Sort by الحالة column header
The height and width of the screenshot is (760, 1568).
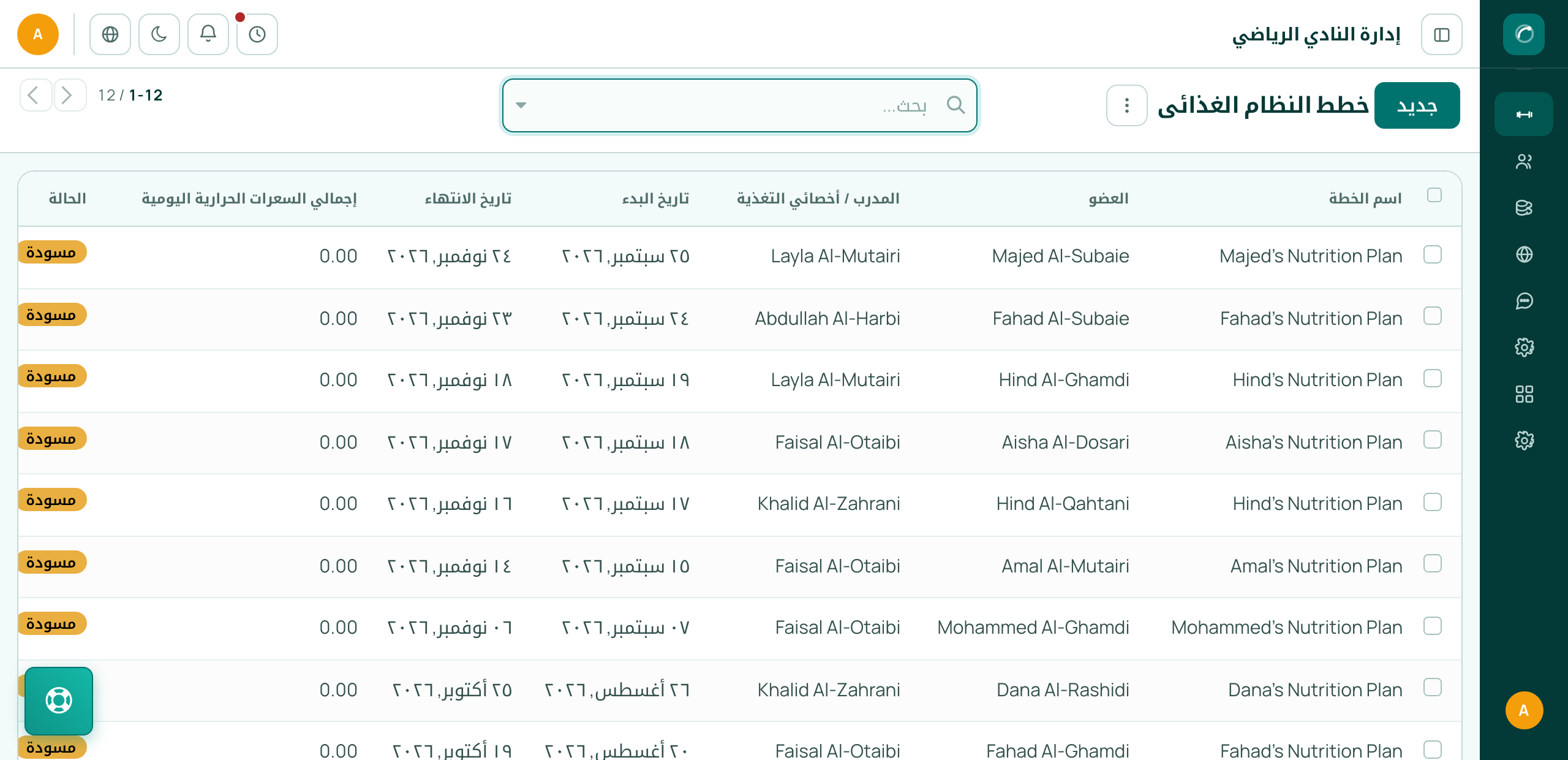[x=67, y=199]
